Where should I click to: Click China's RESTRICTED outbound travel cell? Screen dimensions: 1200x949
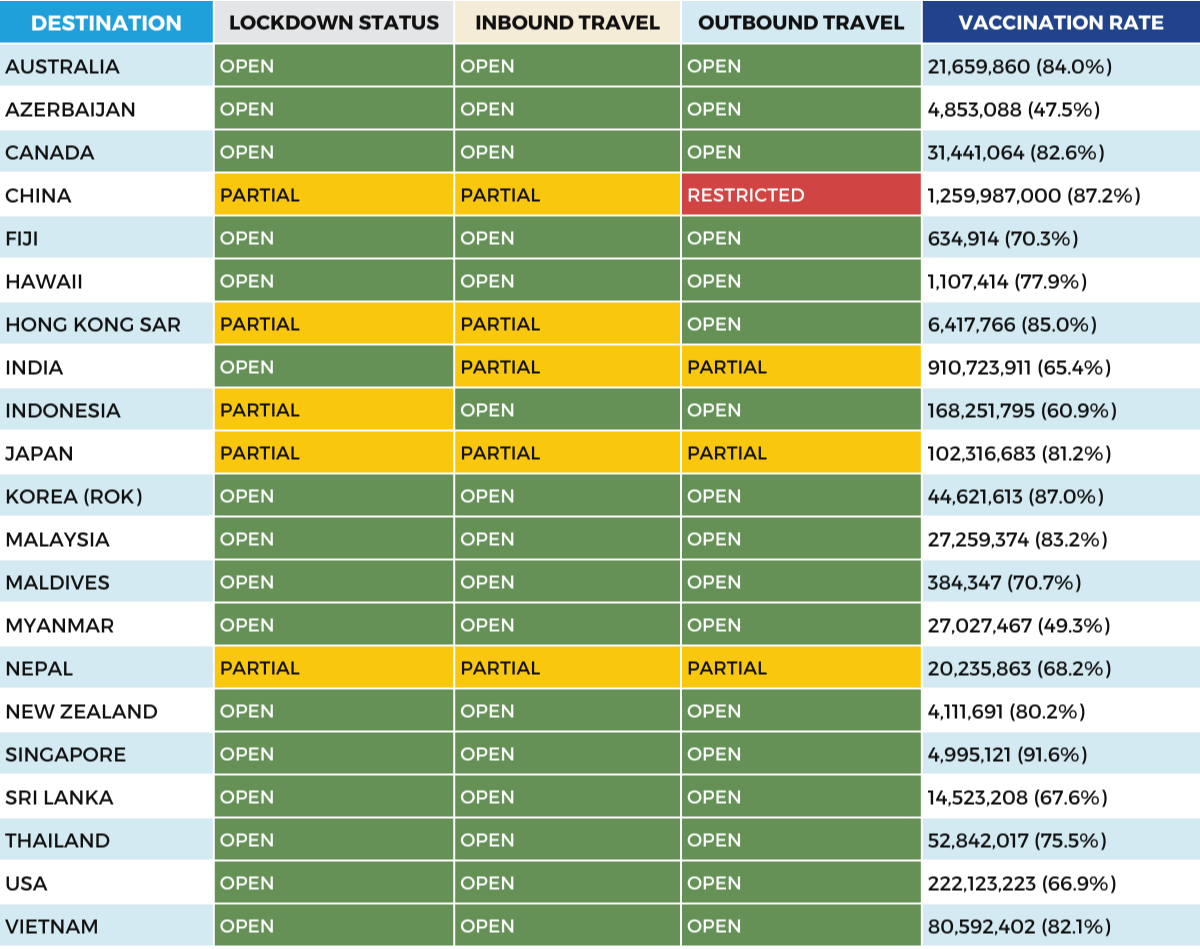pos(801,195)
